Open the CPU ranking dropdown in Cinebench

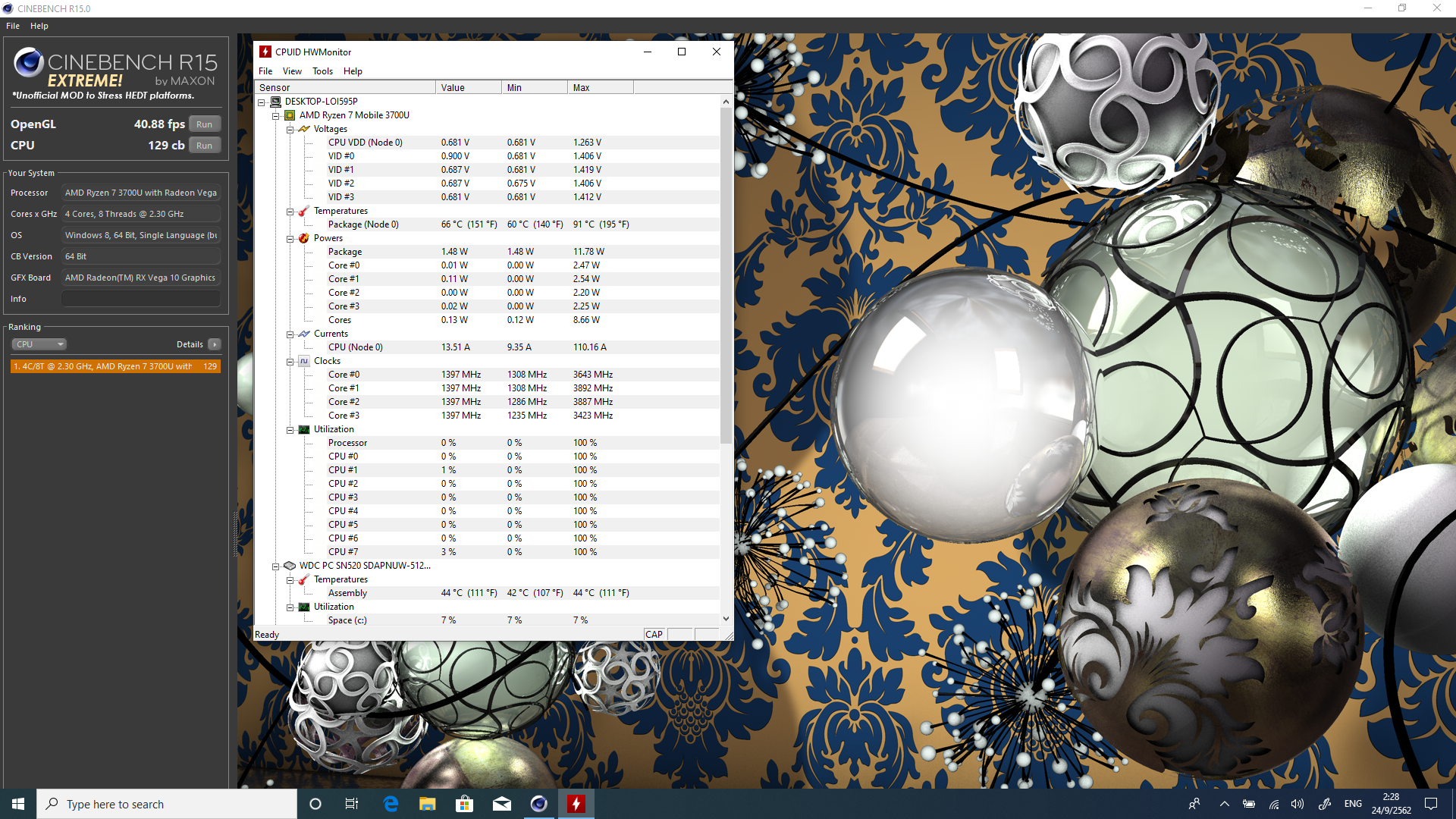39,344
